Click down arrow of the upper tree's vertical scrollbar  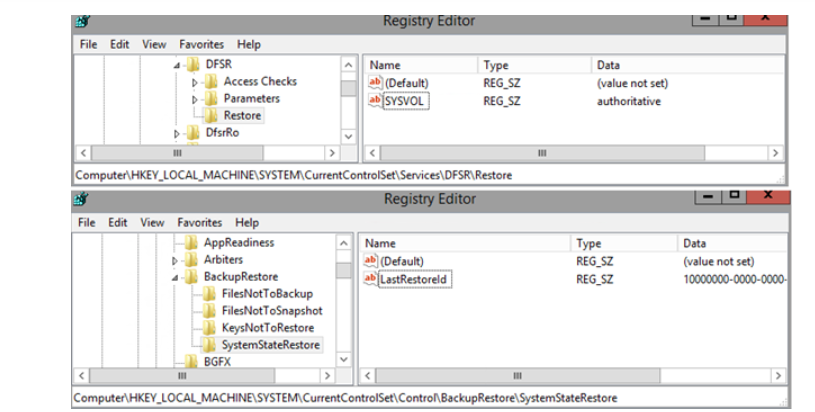pos(348,135)
